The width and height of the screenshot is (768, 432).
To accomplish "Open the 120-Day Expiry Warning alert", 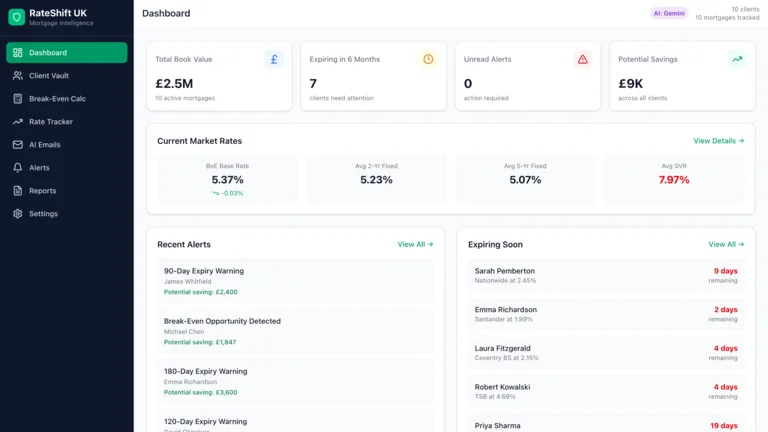I will pos(295,421).
